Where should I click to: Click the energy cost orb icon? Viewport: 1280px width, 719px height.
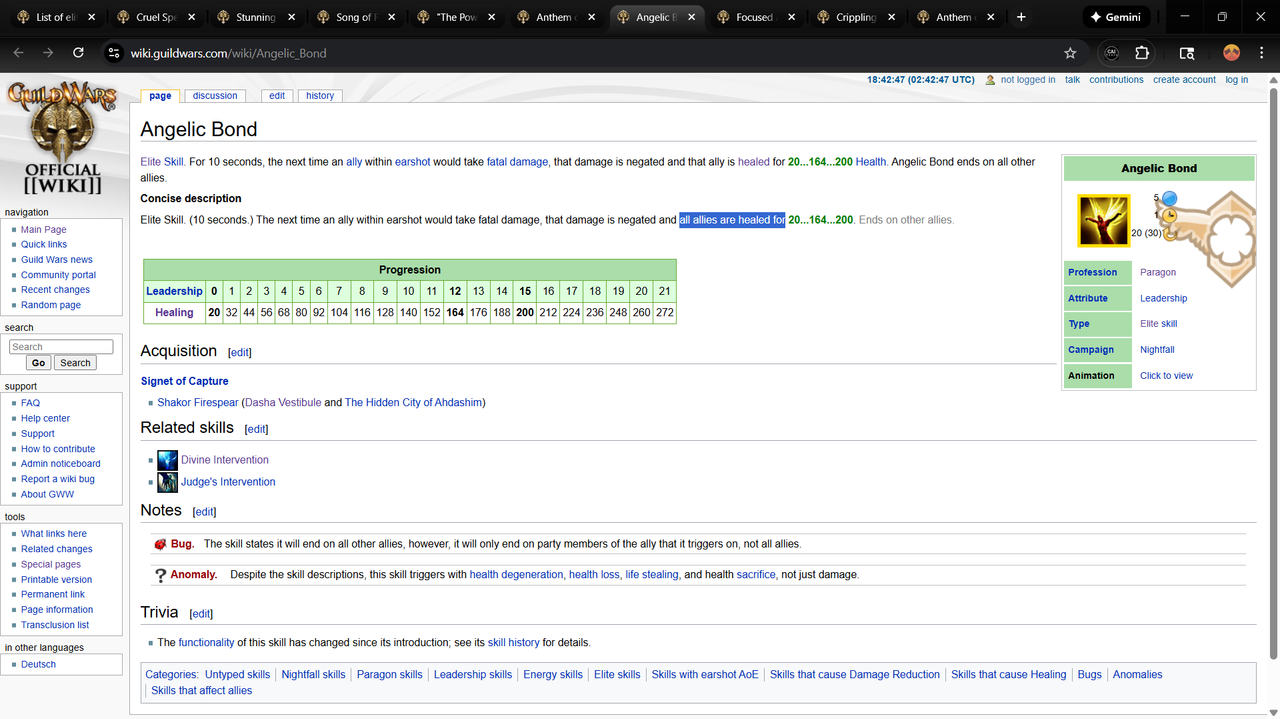tap(1169, 198)
